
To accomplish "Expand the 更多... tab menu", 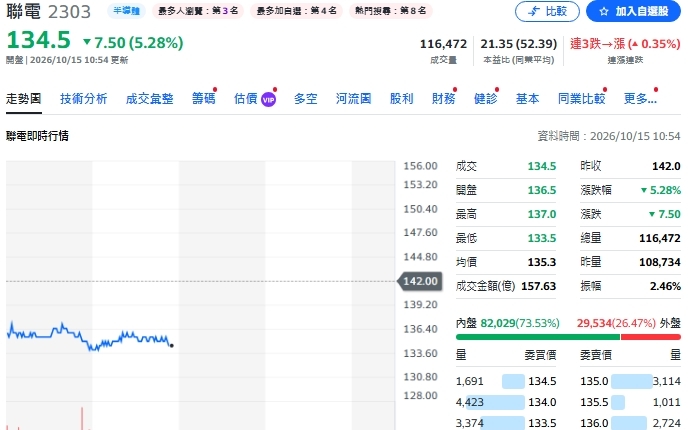I will (640, 99).
